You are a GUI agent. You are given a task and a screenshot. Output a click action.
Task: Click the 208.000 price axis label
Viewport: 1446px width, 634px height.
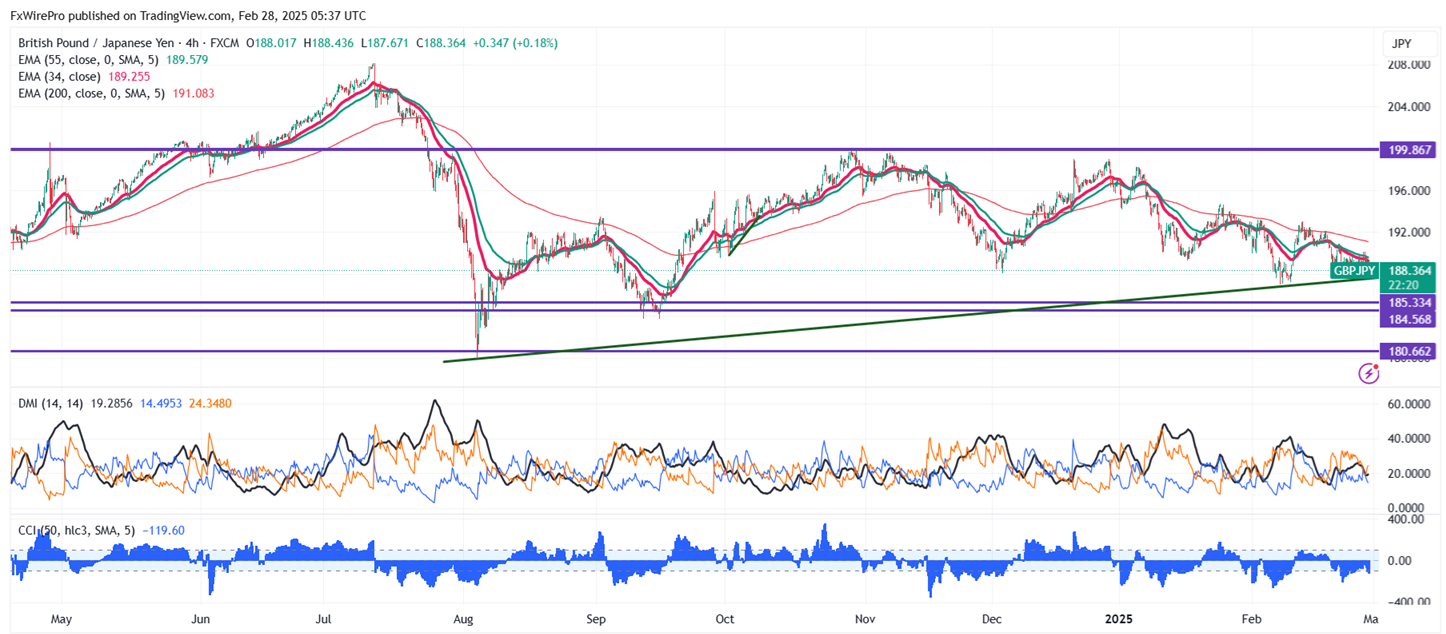pos(1409,64)
